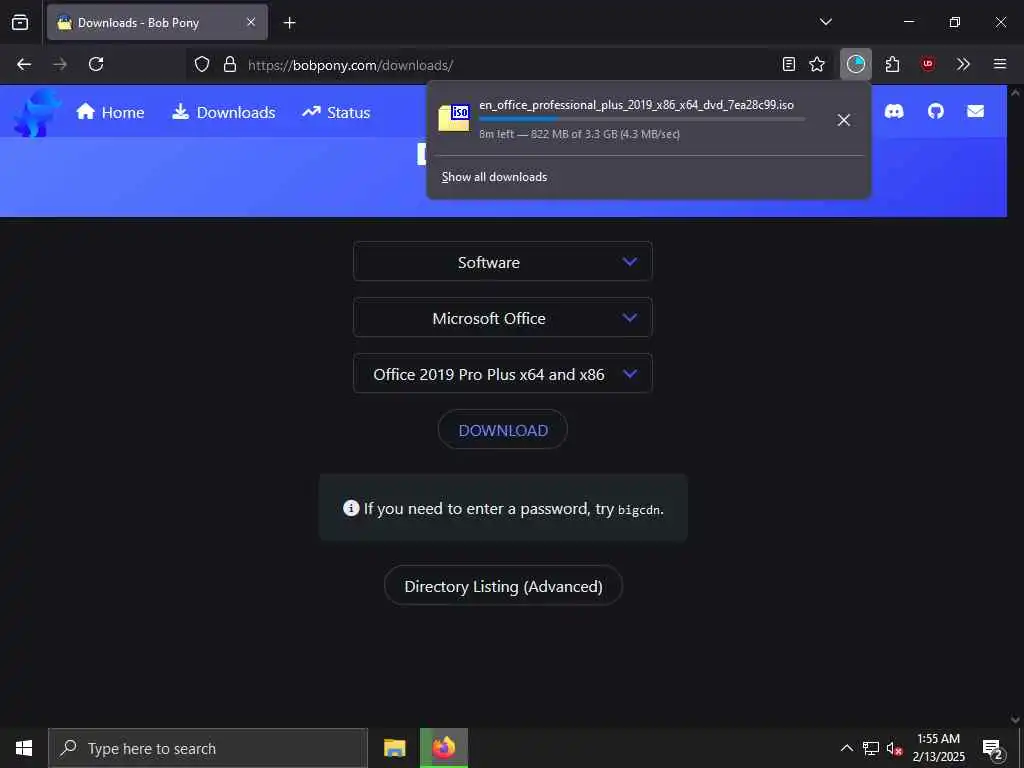
Task: Expand Office 2019 Pro Plus version dropdown
Action: point(503,374)
